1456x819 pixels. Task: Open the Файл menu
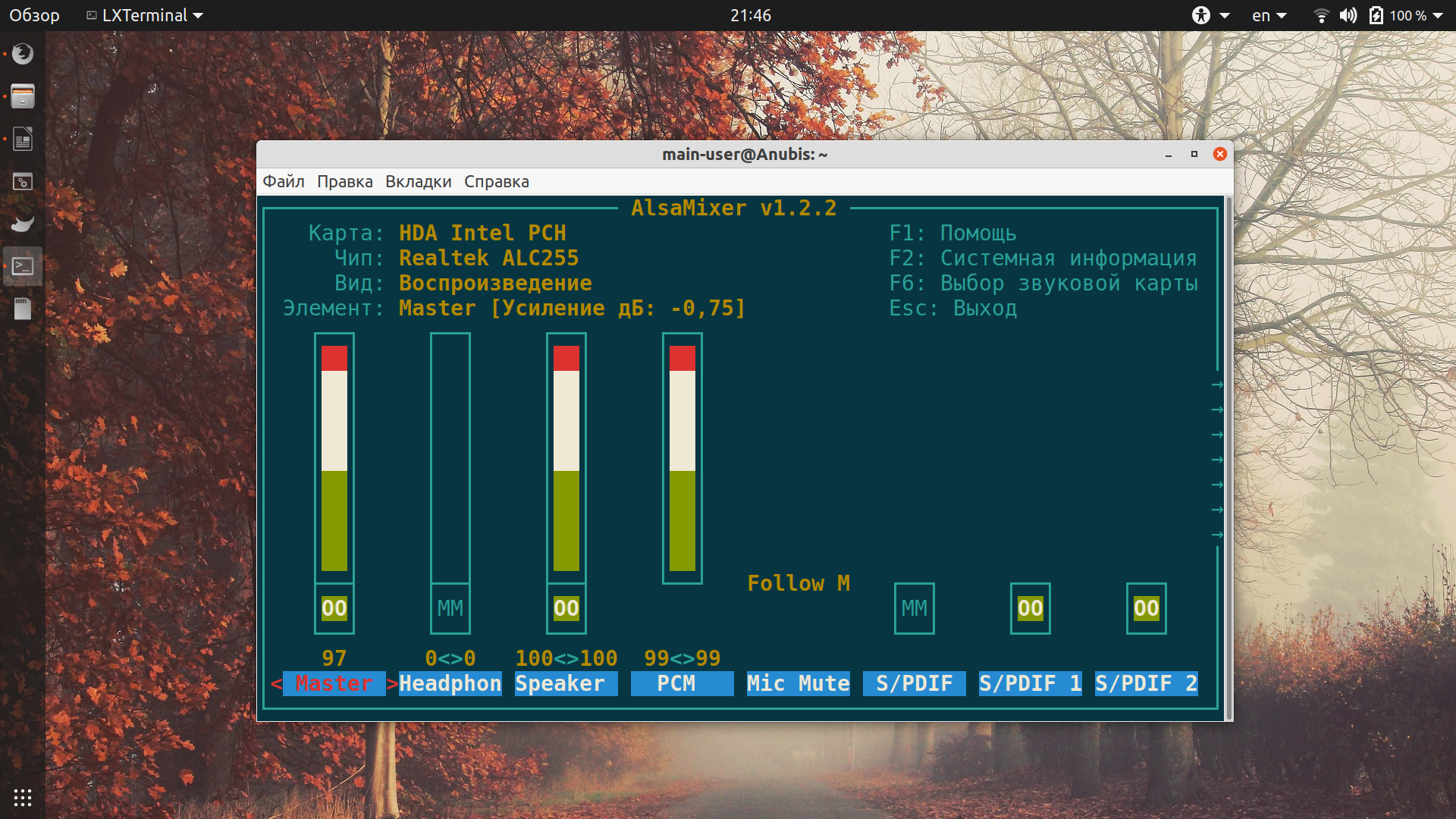pos(284,182)
